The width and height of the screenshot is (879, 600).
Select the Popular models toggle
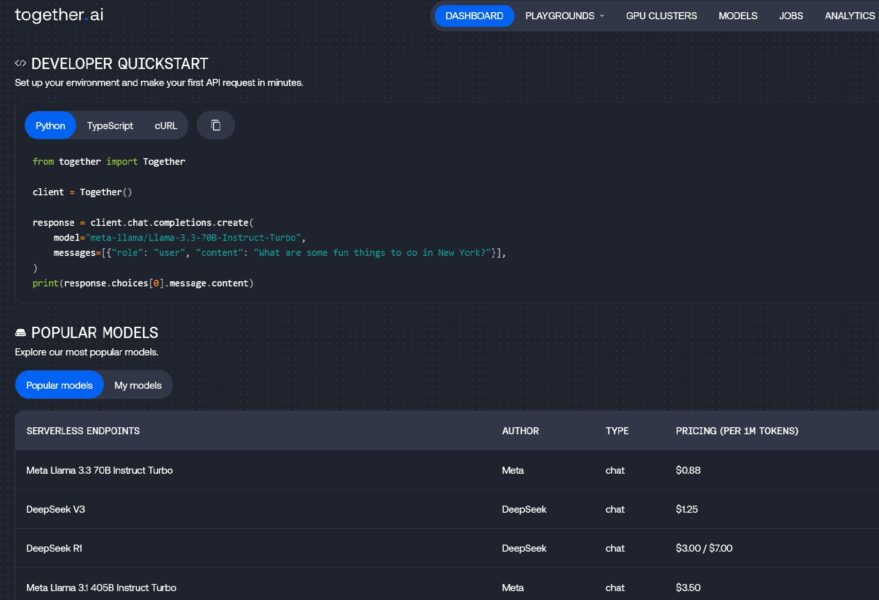[59, 385]
